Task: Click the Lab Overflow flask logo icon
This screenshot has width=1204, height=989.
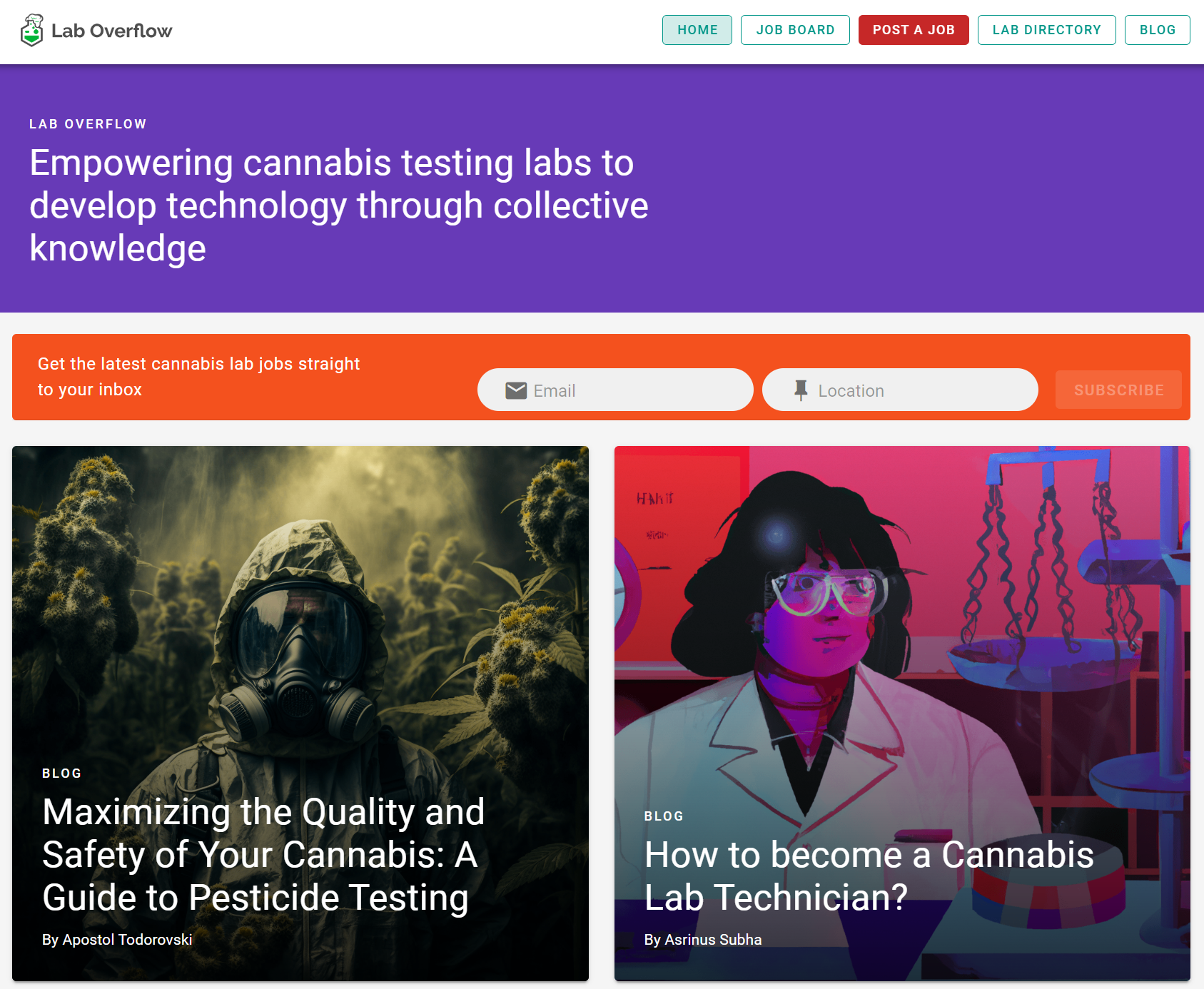Action: (32, 31)
